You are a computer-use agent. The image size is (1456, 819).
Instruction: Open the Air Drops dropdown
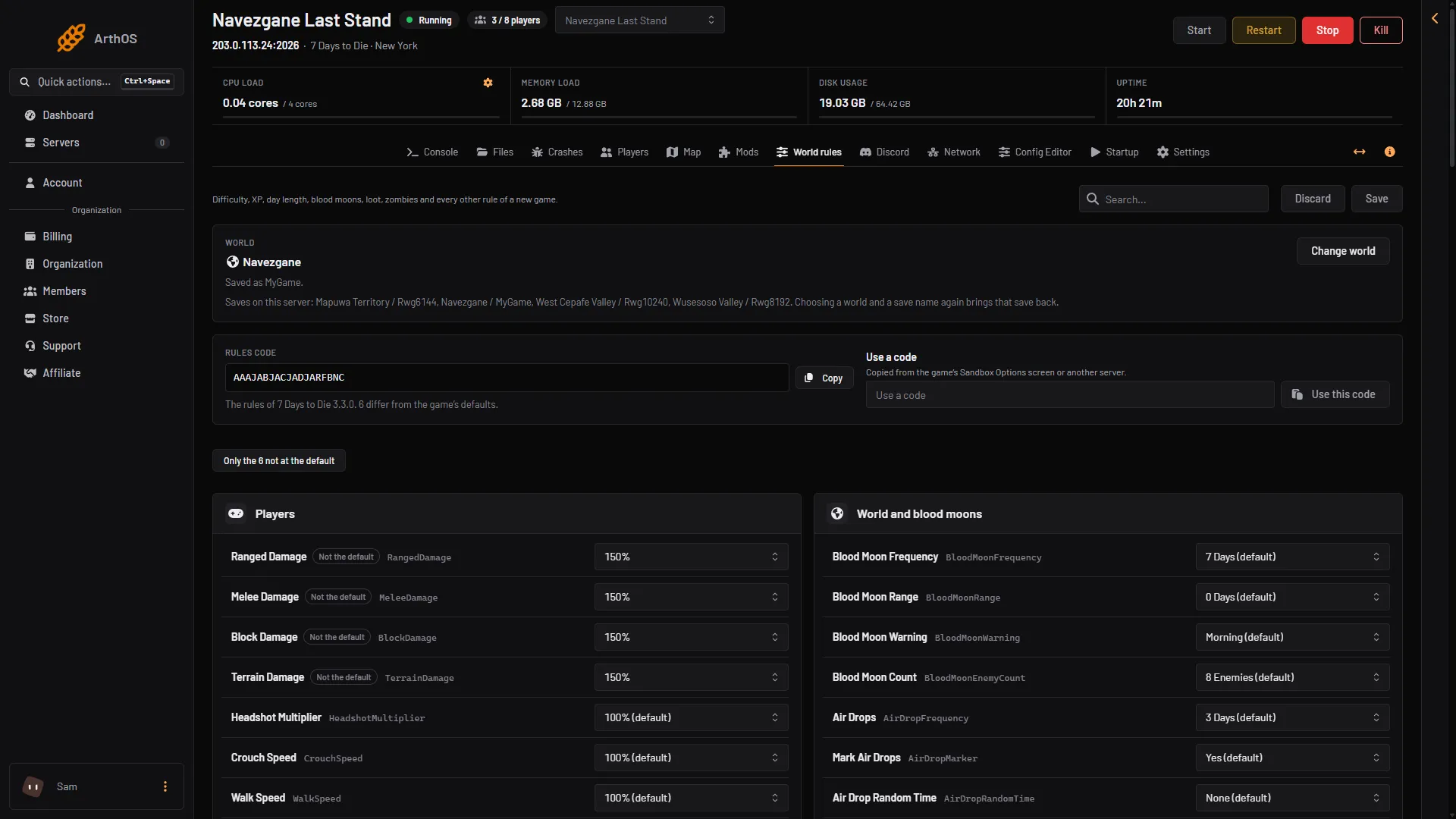click(1292, 717)
